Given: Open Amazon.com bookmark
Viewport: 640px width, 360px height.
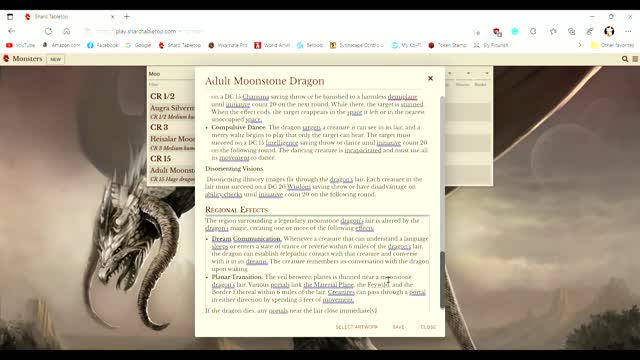Looking at the screenshot, I should (61, 45).
